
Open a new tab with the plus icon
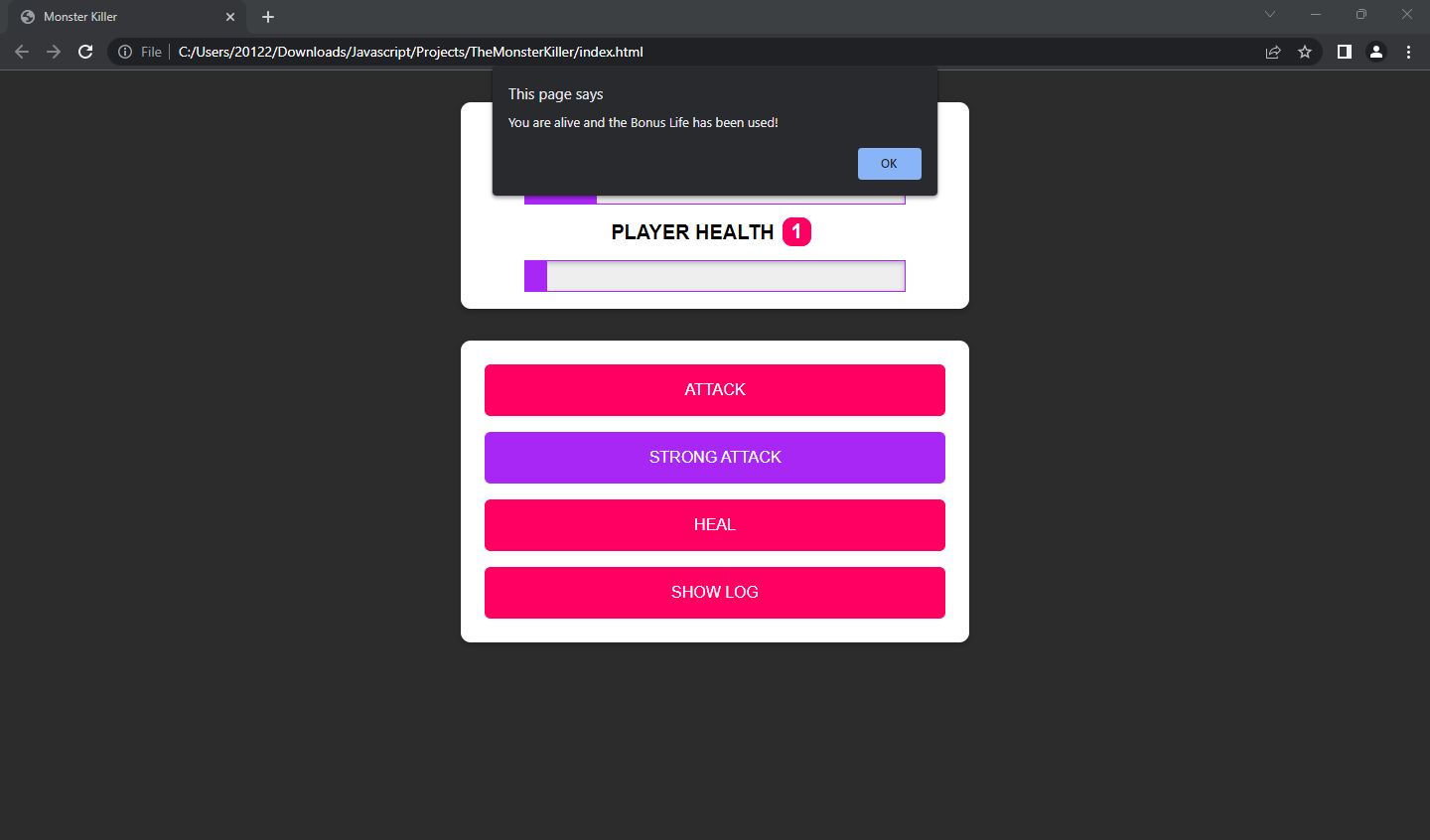click(x=268, y=17)
